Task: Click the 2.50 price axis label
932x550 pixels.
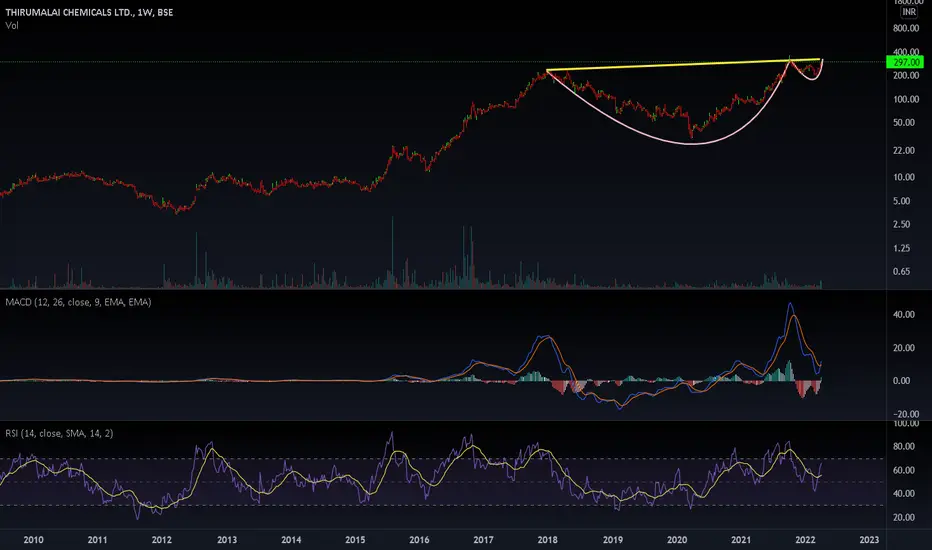Action: 902,224
